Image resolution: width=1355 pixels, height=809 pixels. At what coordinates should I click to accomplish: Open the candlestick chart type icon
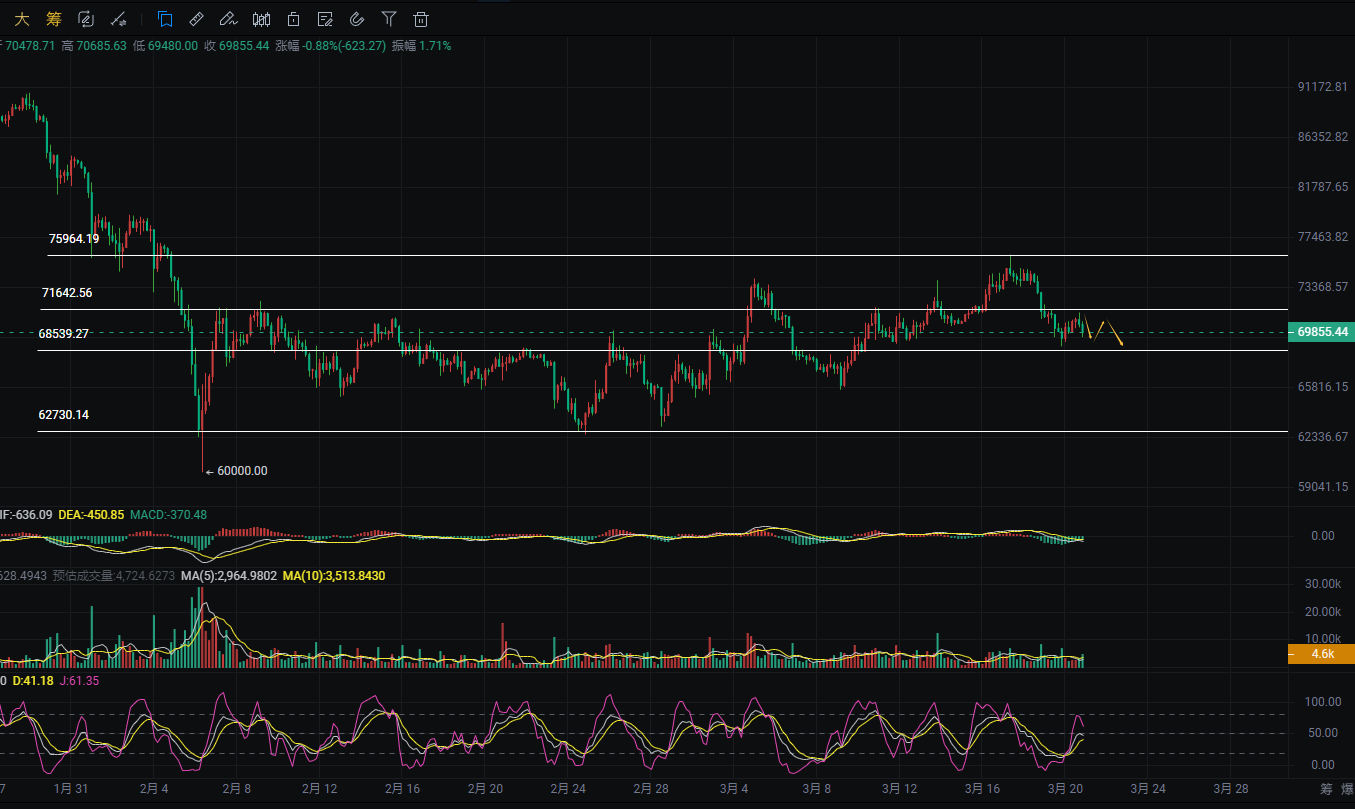pyautogui.click(x=261, y=18)
